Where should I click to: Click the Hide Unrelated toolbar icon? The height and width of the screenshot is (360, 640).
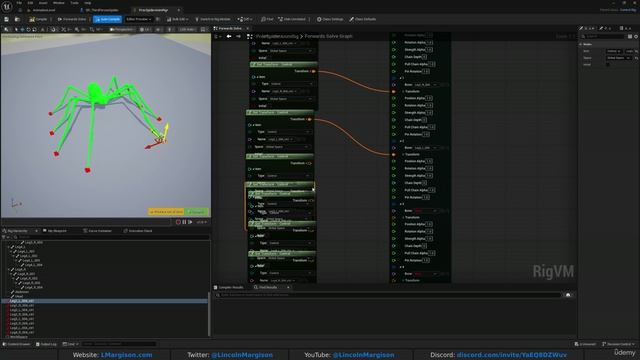(x=292, y=19)
